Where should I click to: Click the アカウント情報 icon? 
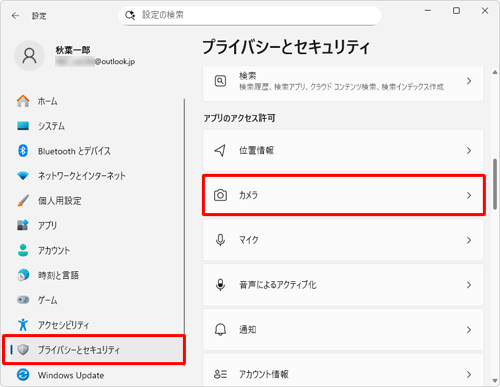(x=220, y=374)
